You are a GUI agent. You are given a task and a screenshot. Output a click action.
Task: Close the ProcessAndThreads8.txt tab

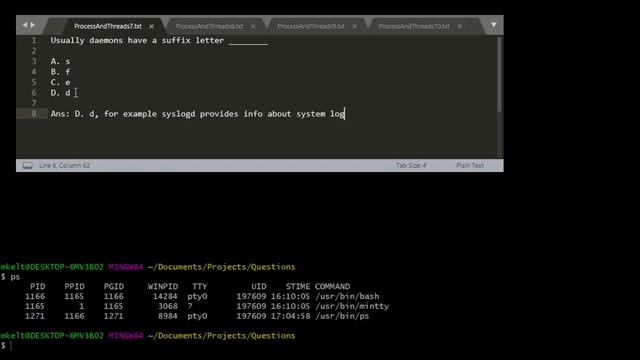point(253,26)
